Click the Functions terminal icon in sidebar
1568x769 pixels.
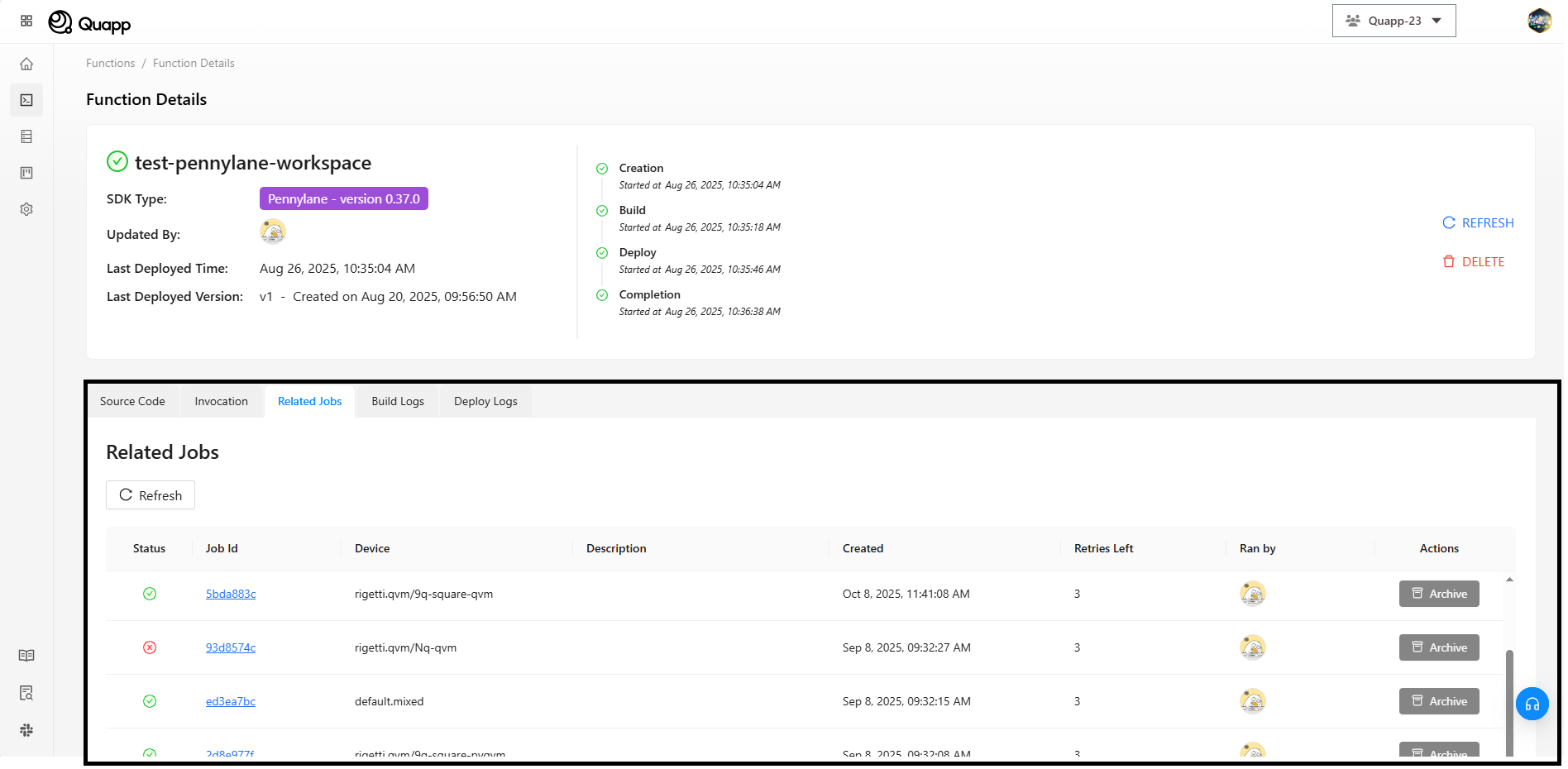click(x=26, y=100)
